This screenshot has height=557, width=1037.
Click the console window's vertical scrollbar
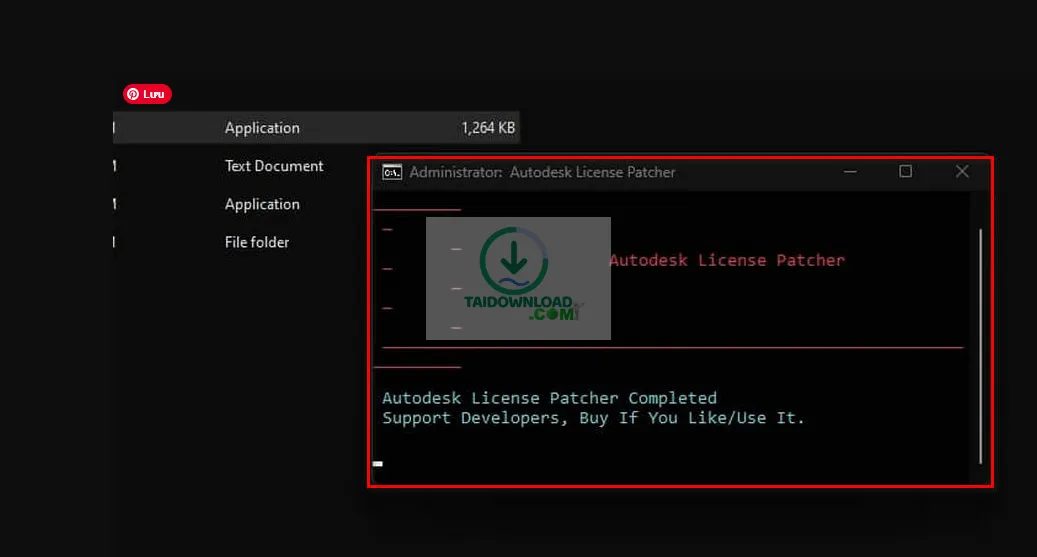click(980, 345)
